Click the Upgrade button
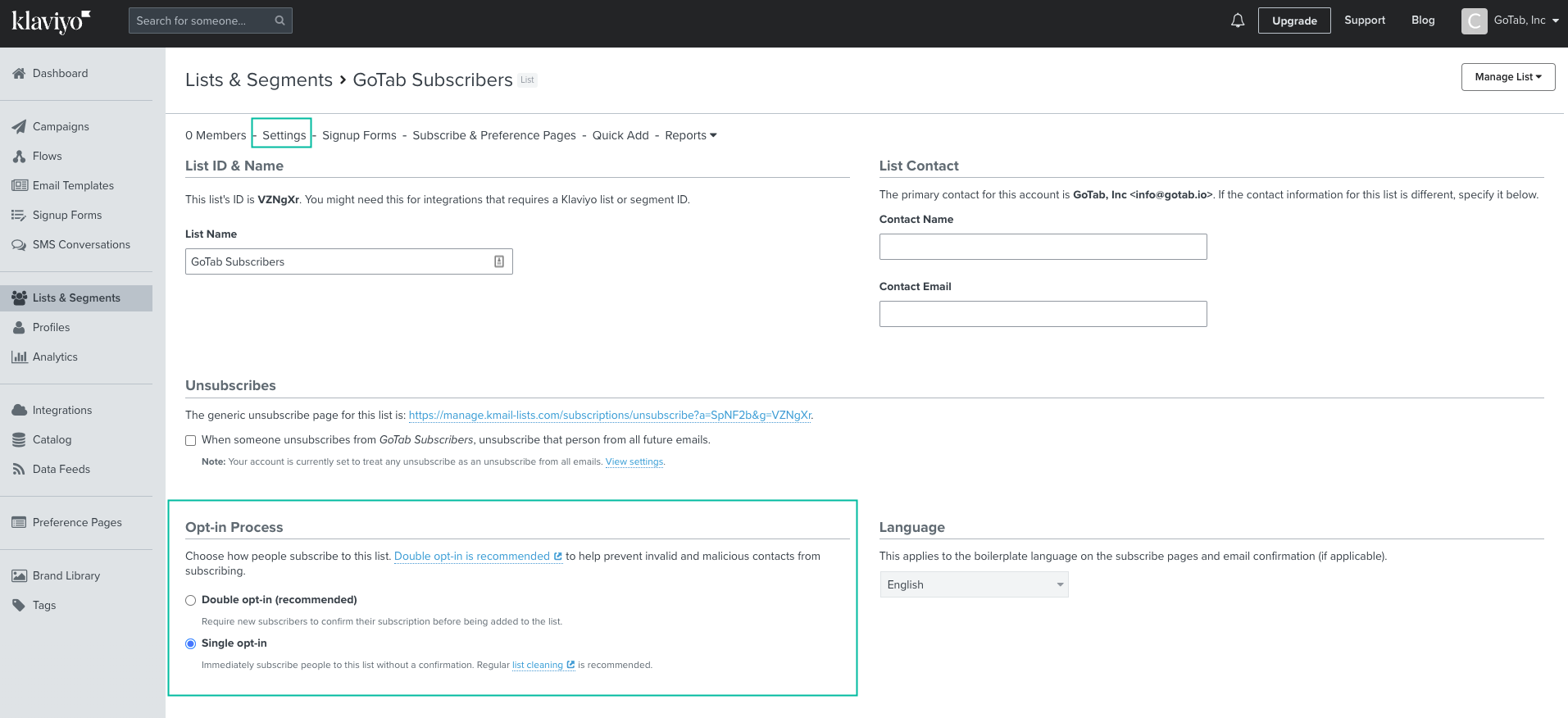Image resolution: width=1568 pixels, height=718 pixels. pos(1293,21)
